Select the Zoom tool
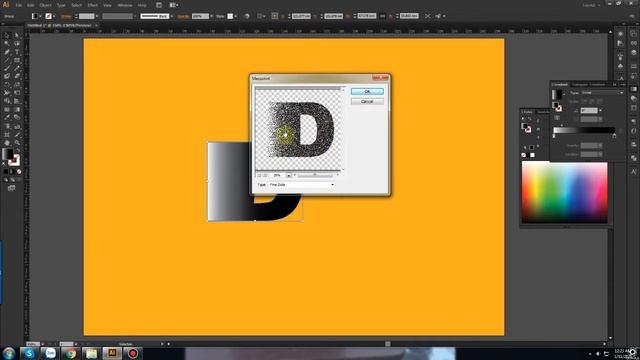 [x=17, y=143]
